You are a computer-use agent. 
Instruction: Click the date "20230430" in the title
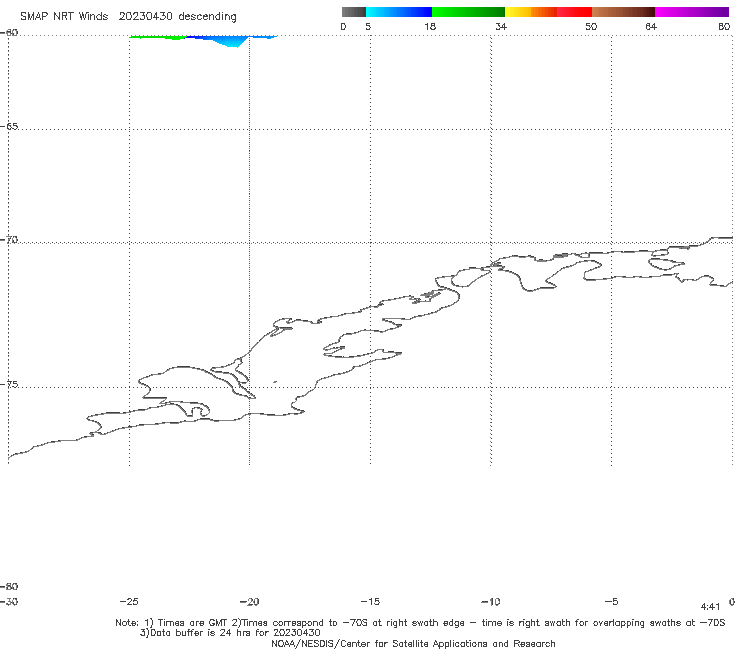[x=145, y=17]
